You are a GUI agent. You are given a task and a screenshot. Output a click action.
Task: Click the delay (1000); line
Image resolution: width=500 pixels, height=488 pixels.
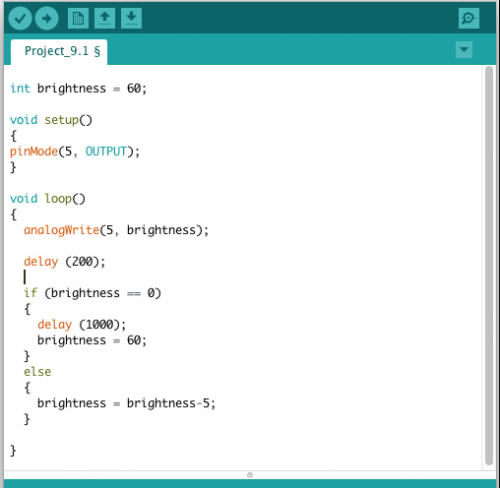(x=82, y=325)
